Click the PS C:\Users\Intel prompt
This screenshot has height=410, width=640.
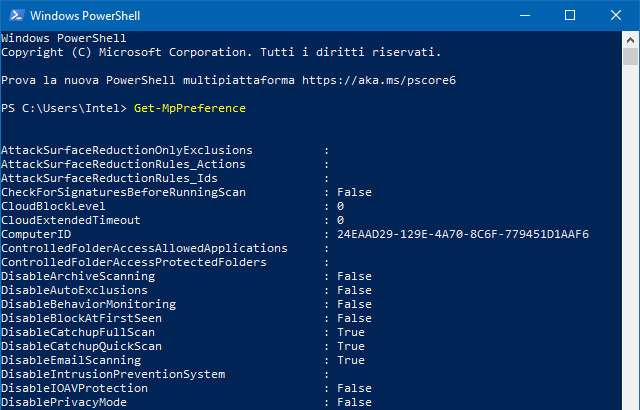click(x=64, y=108)
